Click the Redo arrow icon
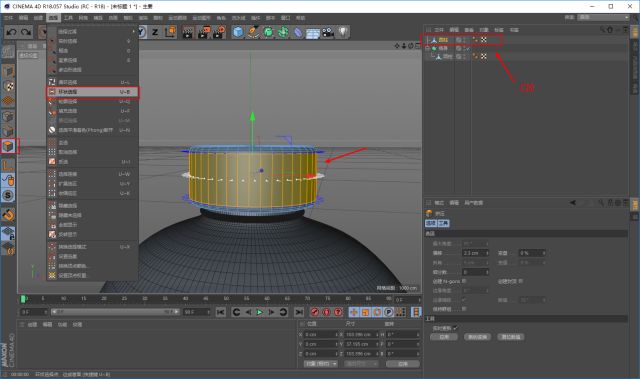The image size is (640, 379). tap(26, 32)
